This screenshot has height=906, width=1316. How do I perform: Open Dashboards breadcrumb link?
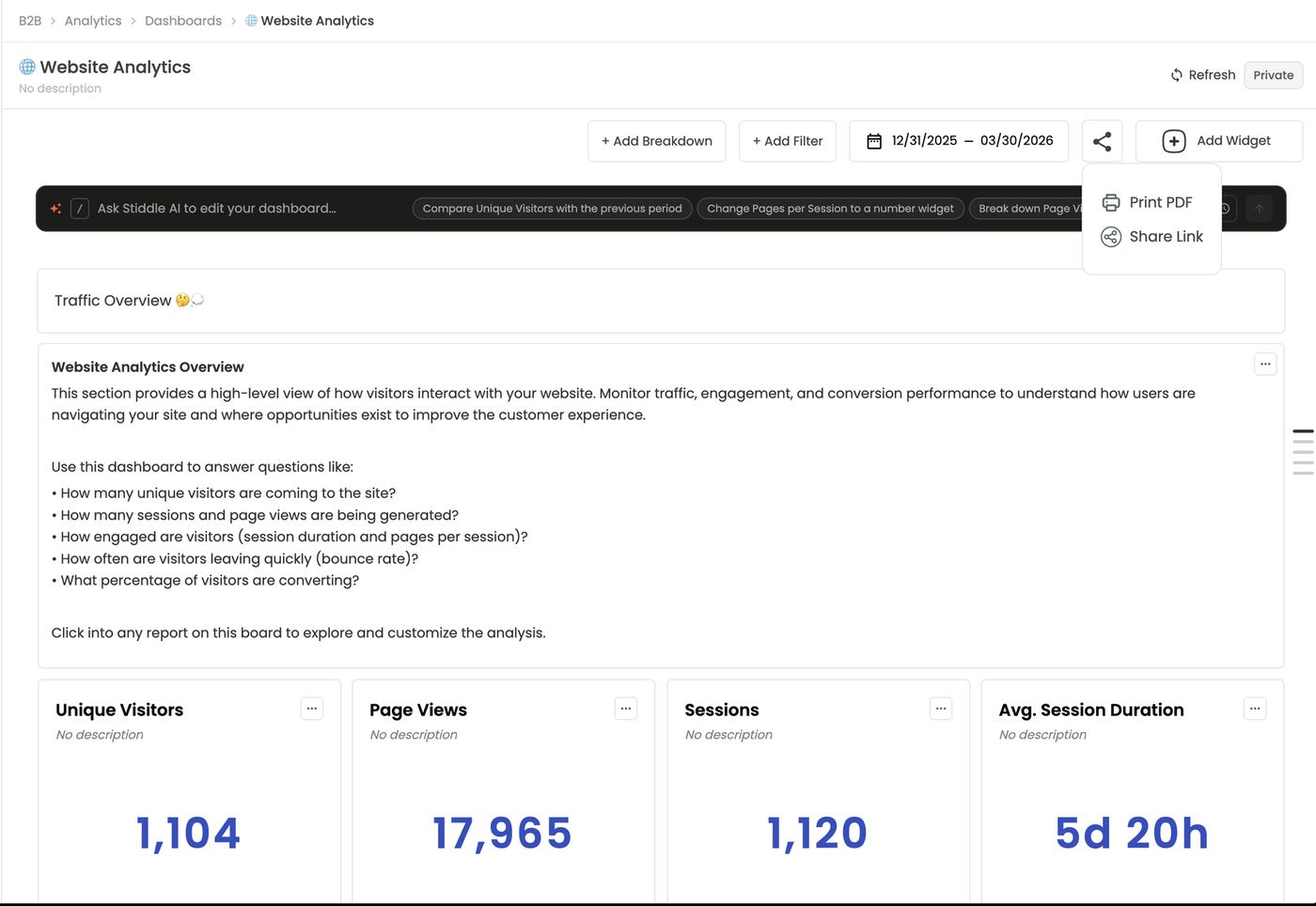(183, 21)
